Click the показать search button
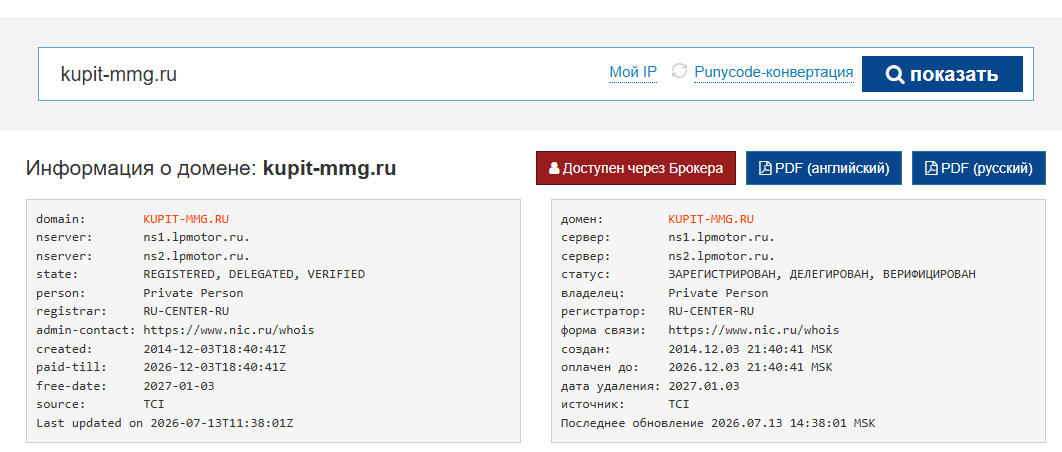 pyautogui.click(x=942, y=74)
